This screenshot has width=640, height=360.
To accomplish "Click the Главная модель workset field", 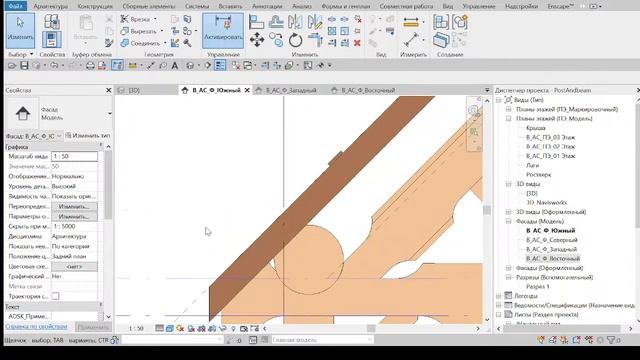I will pos(322,340).
